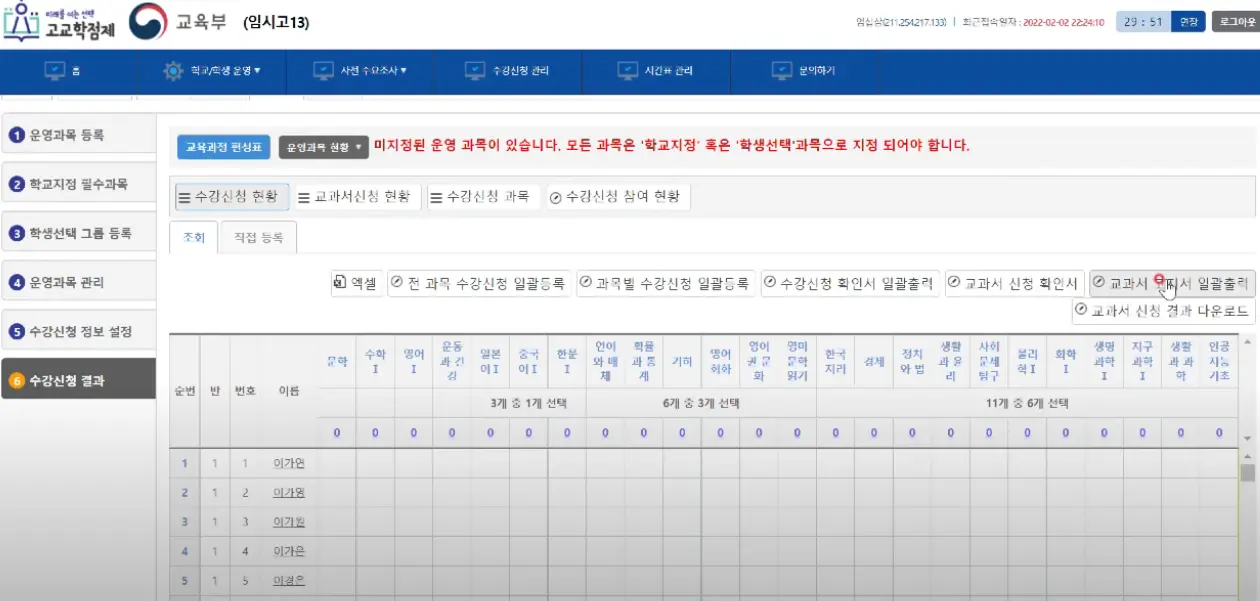Click the 문학 column header

pyautogui.click(x=337, y=361)
